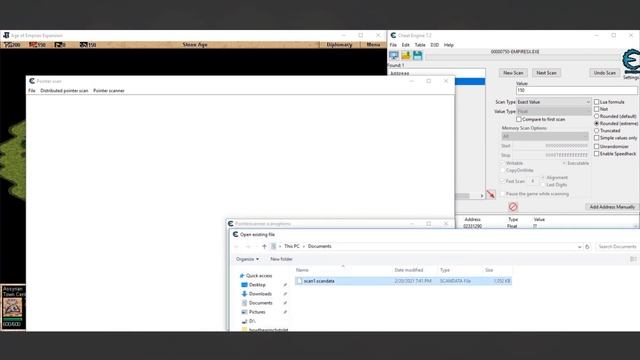The height and width of the screenshot is (360, 640).
Task: Click the view options icon in file dialog
Action: (x=633, y=259)
